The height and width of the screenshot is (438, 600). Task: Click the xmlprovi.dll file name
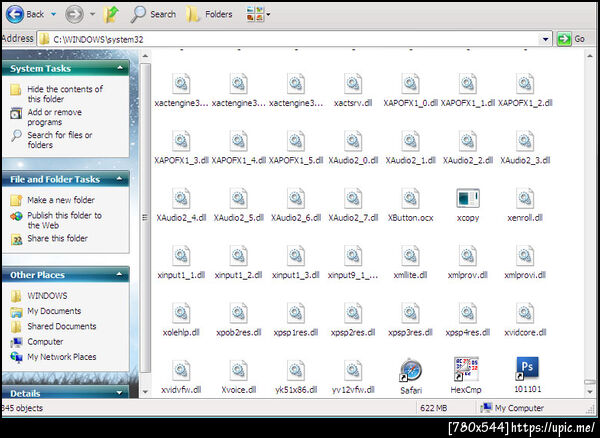tap(525, 275)
